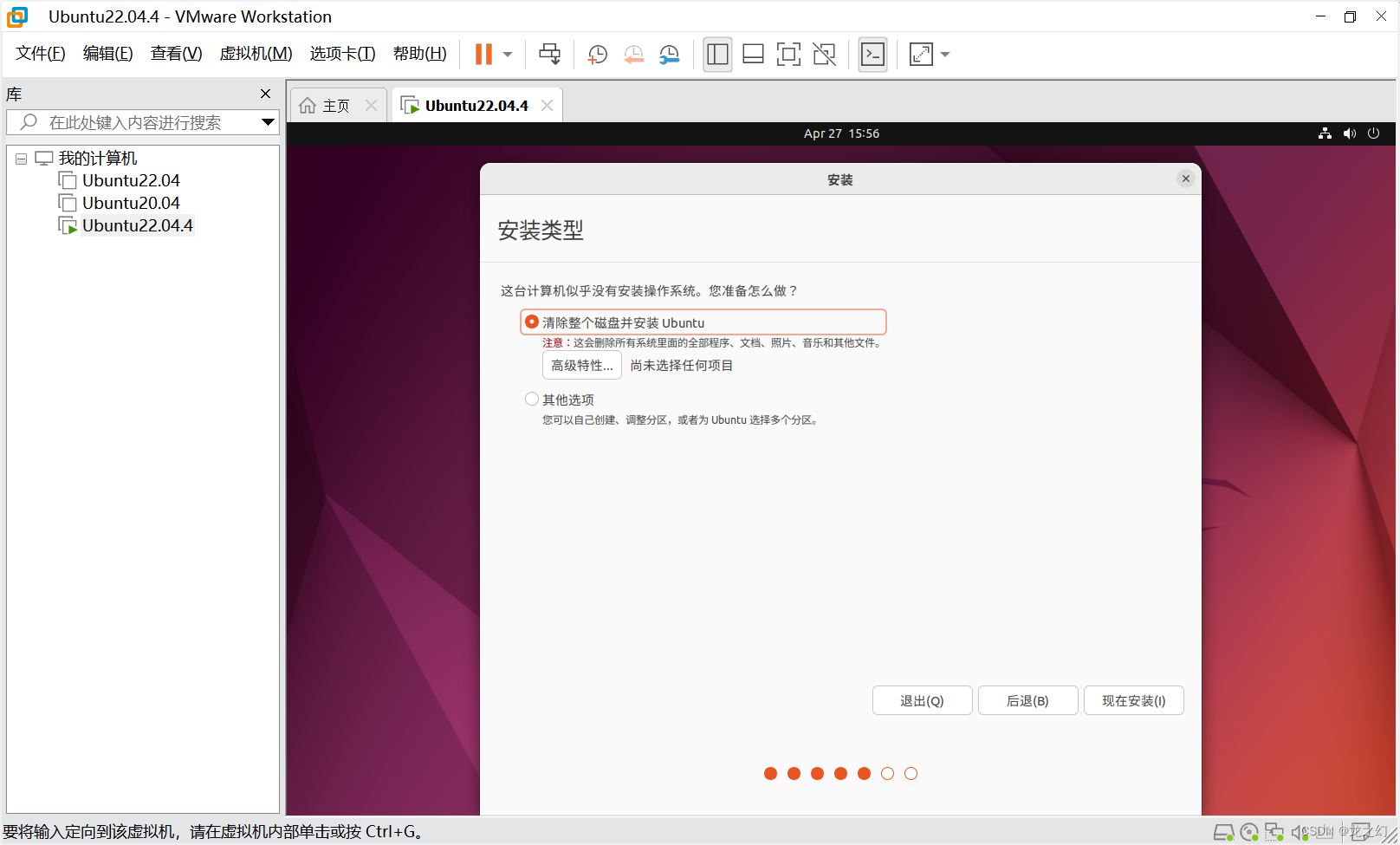
Task: Toggle the library sidebar view icon
Action: 717,55
